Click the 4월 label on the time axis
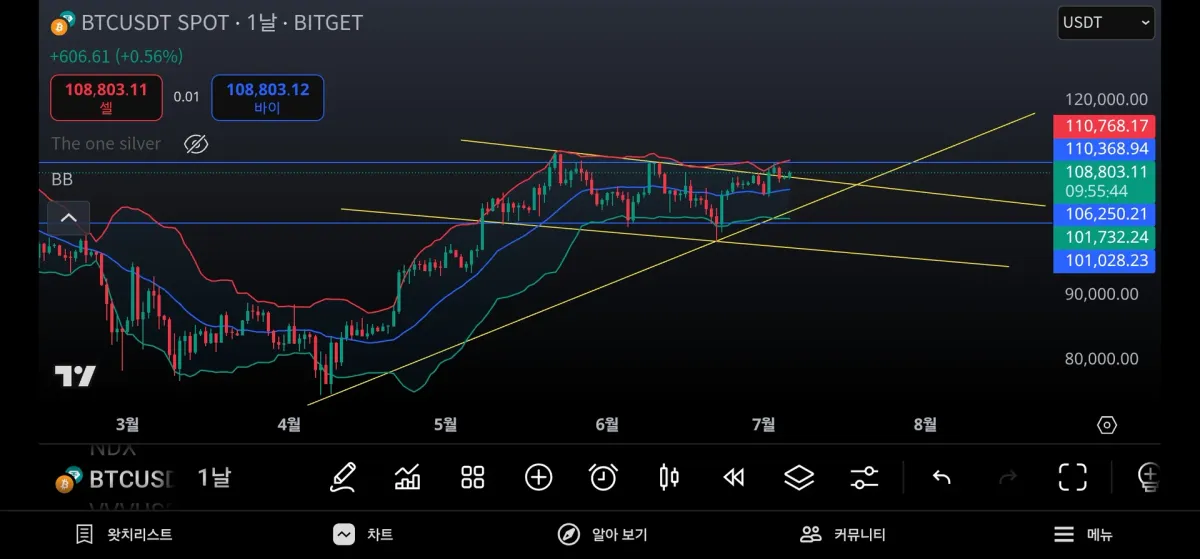The height and width of the screenshot is (559, 1200). (288, 425)
